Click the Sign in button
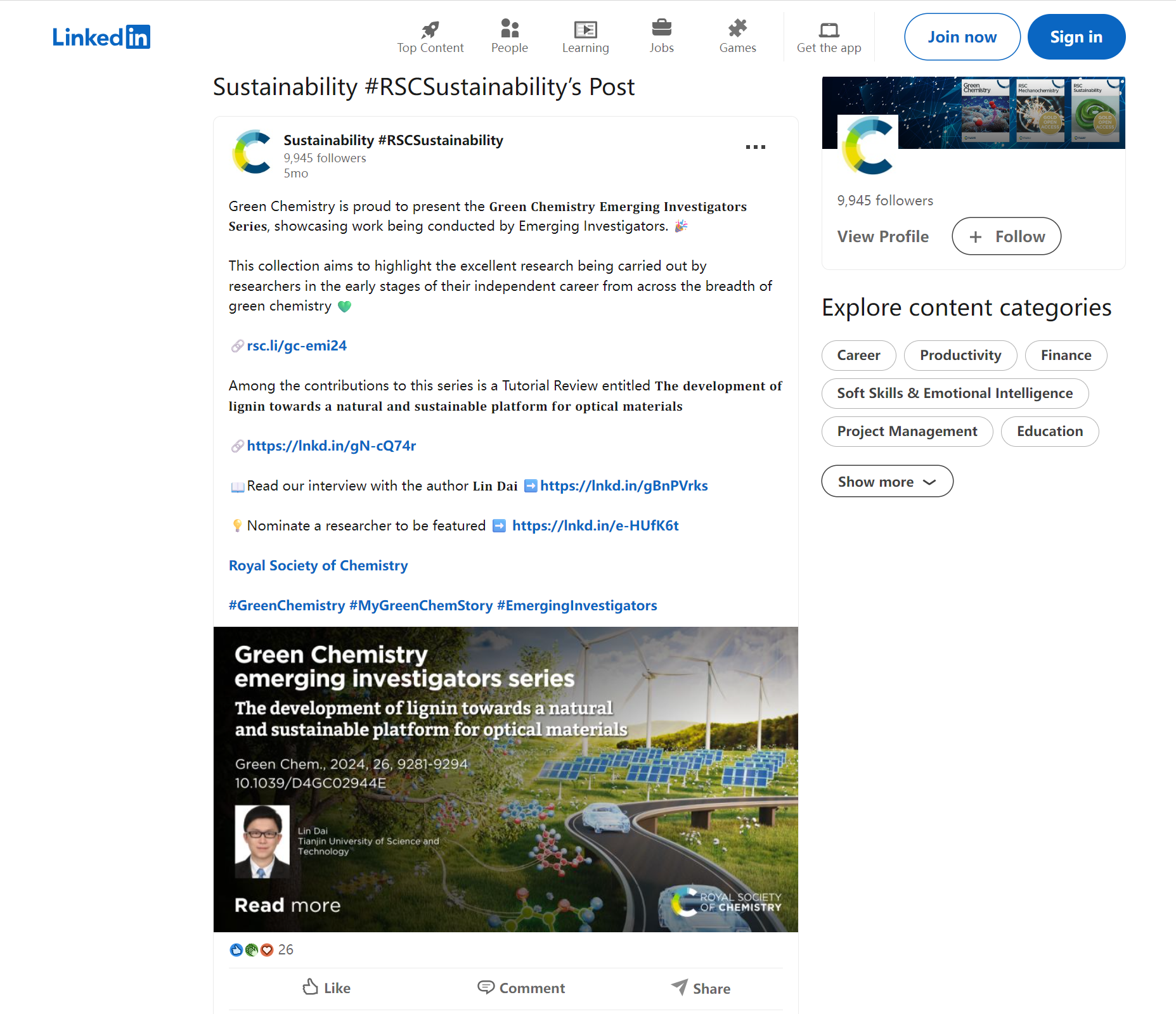Image resolution: width=1176 pixels, height=1014 pixels. click(x=1076, y=37)
